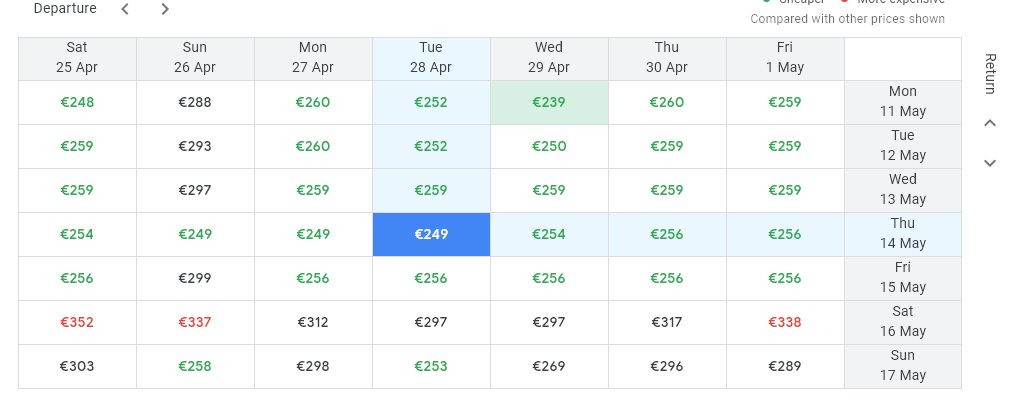Choose €250 fare on Wed 29 Apr

click(x=549, y=147)
